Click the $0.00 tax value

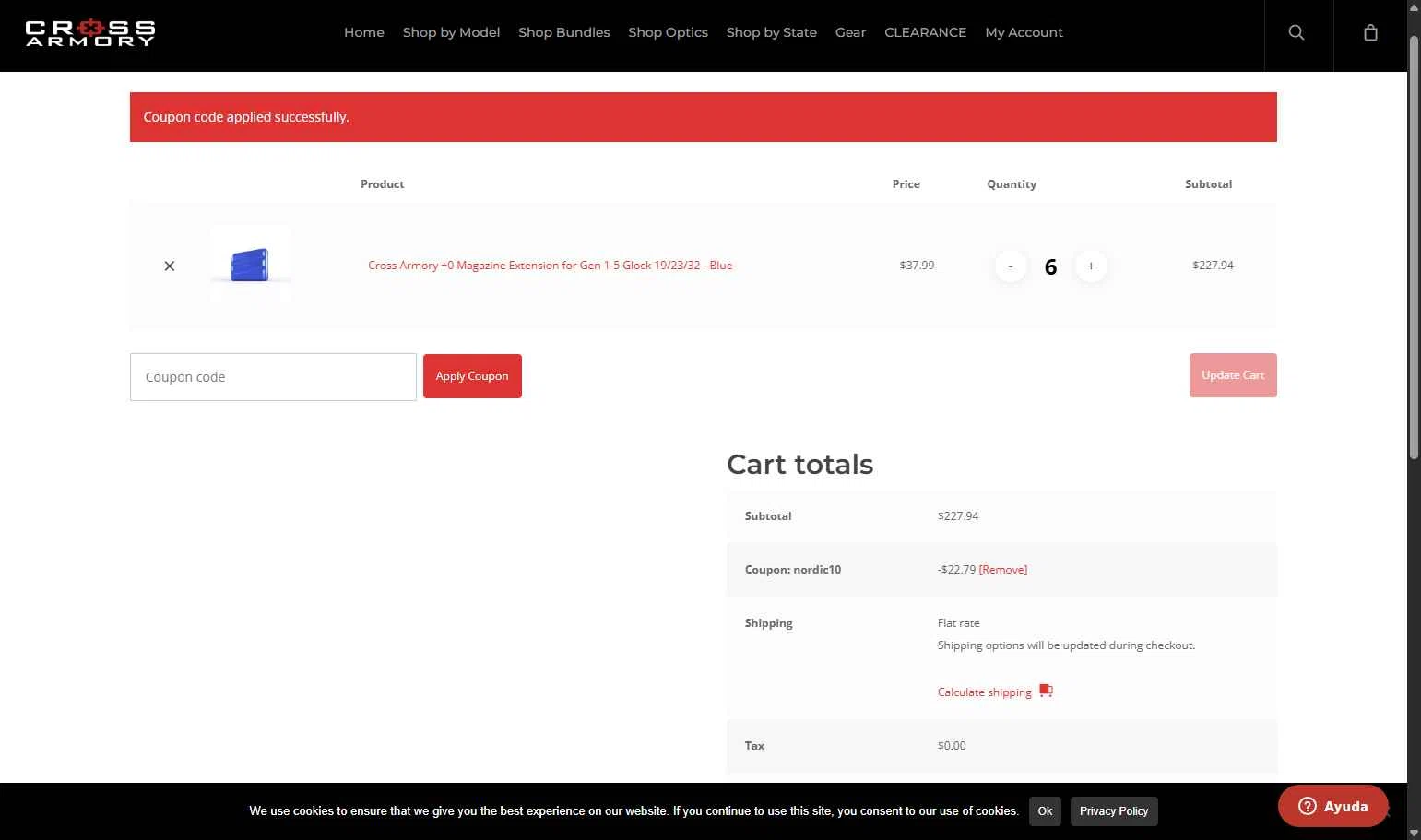952,746
